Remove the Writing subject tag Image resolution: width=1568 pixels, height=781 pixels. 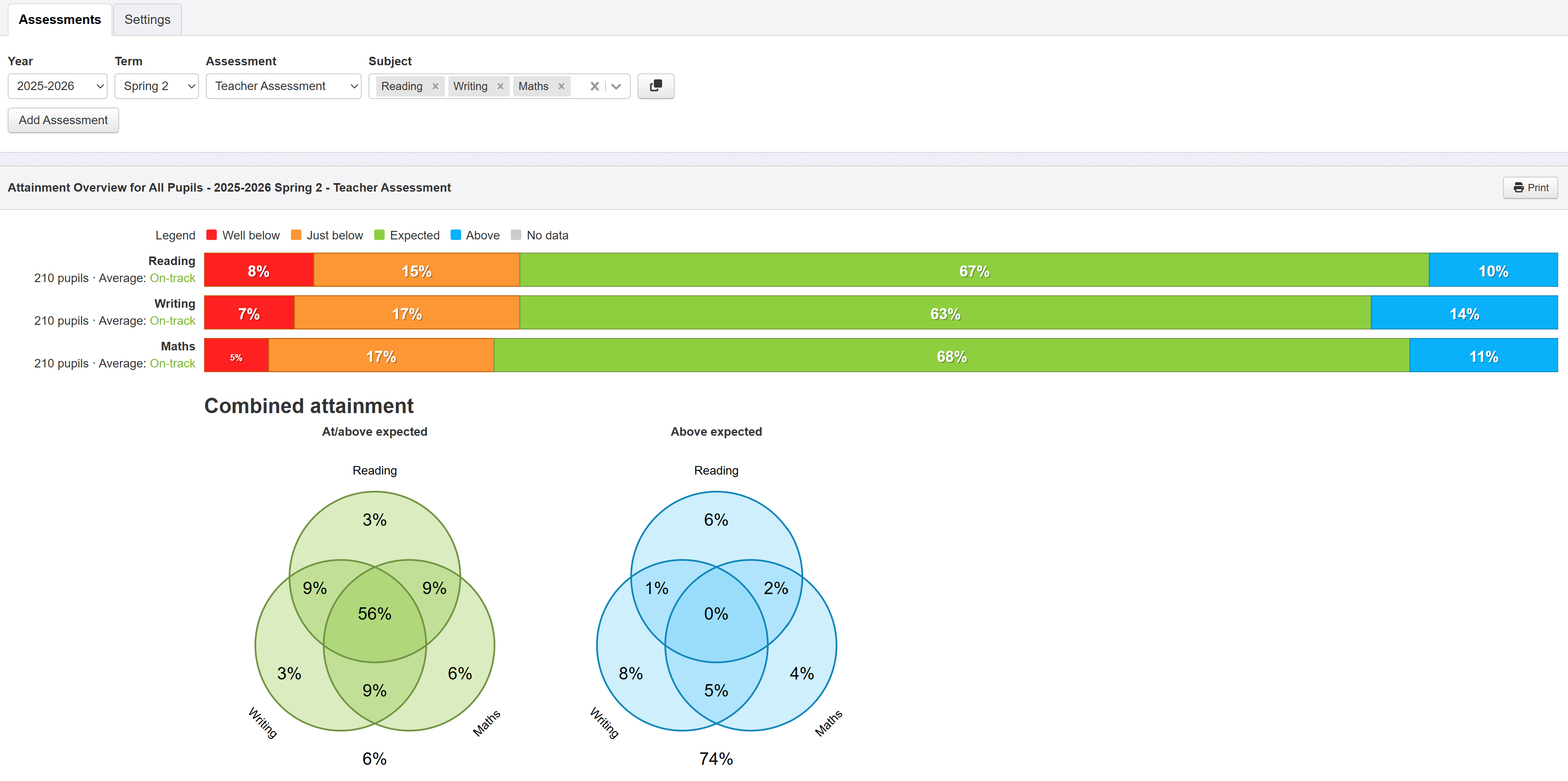(x=500, y=86)
